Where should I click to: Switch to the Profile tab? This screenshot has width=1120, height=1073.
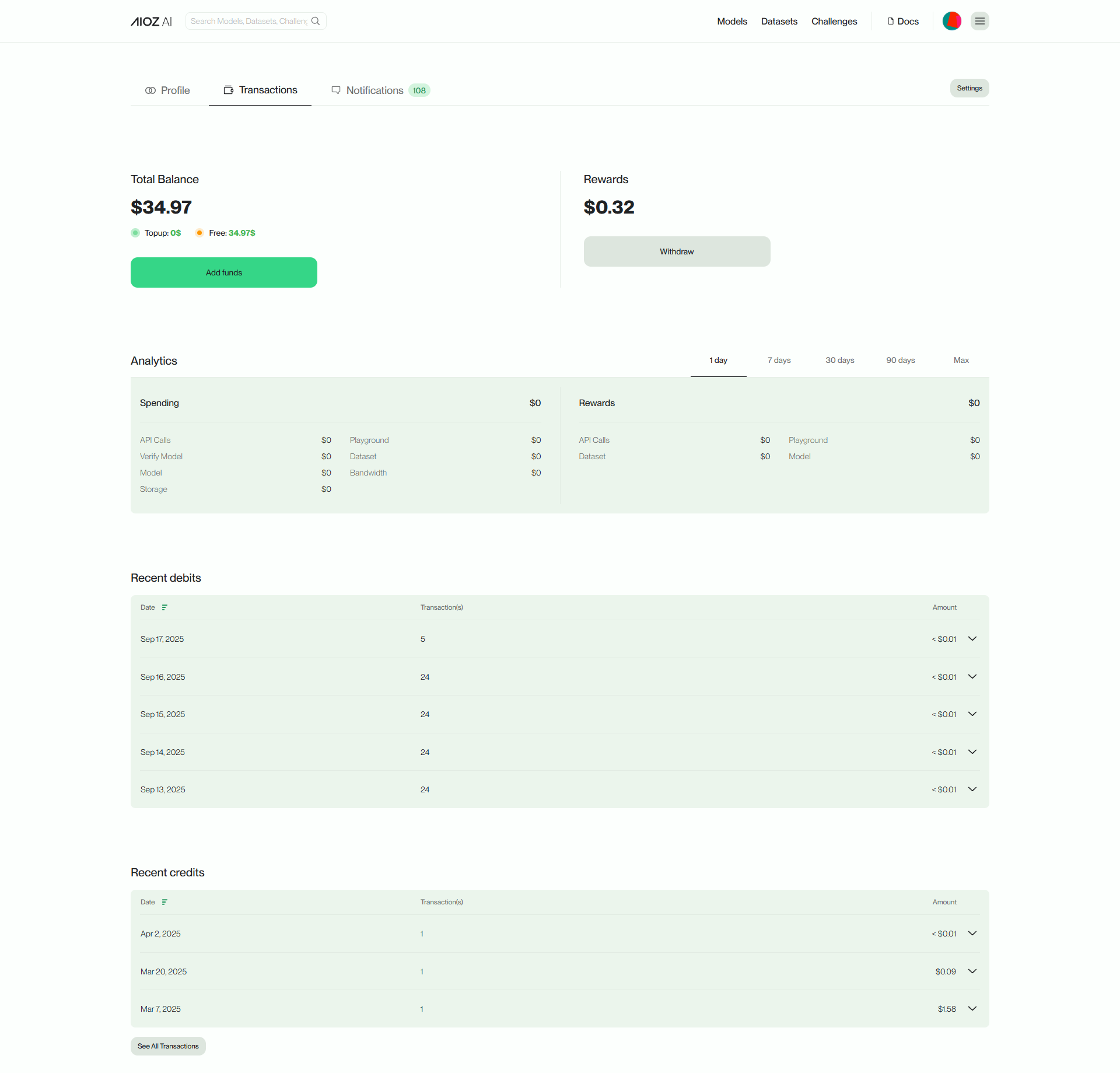167,90
